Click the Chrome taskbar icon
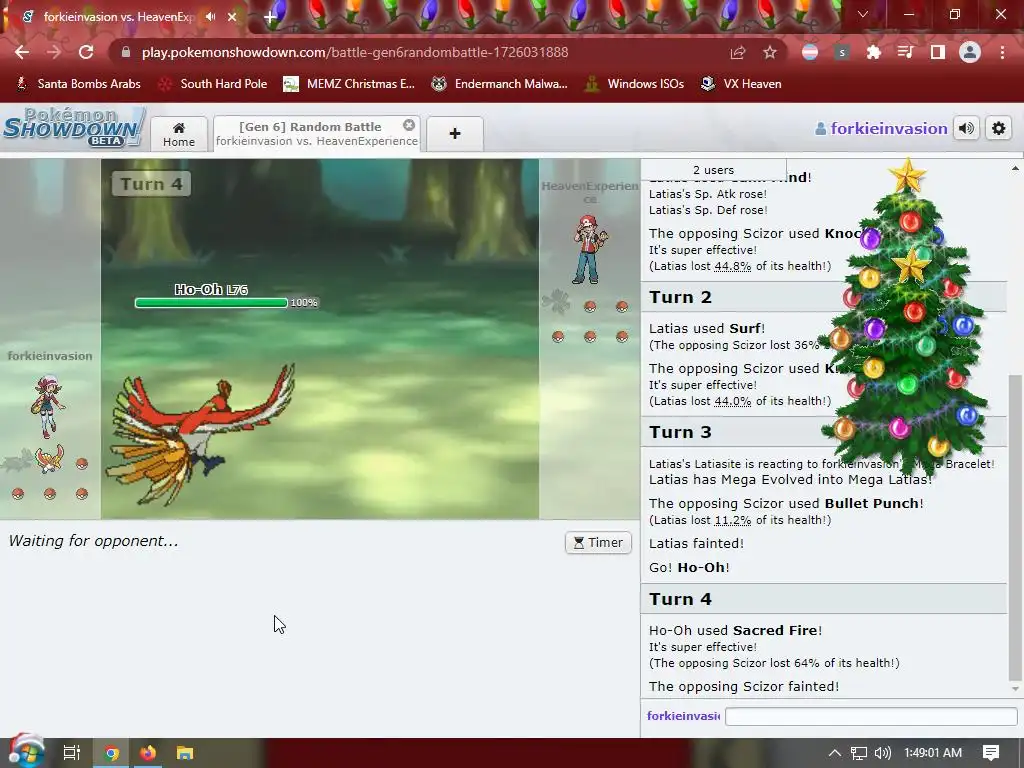The image size is (1024, 768). (x=111, y=753)
